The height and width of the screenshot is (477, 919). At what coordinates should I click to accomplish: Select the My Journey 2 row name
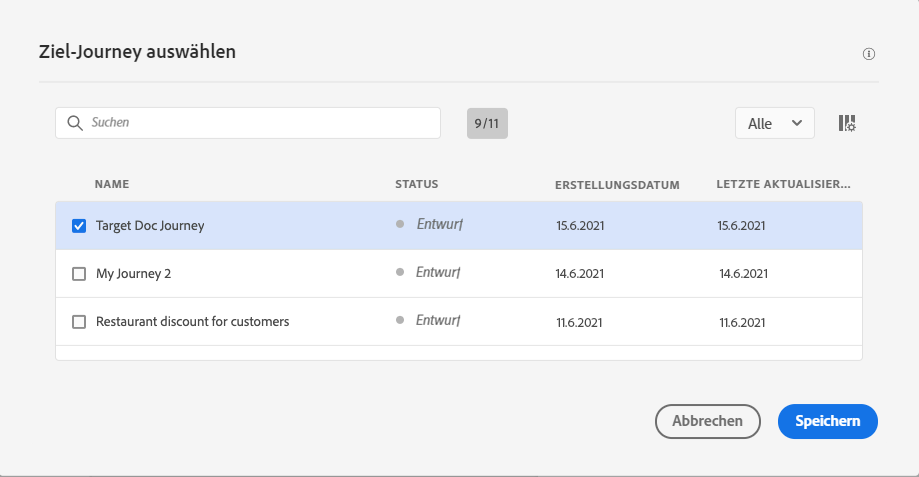[133, 274]
